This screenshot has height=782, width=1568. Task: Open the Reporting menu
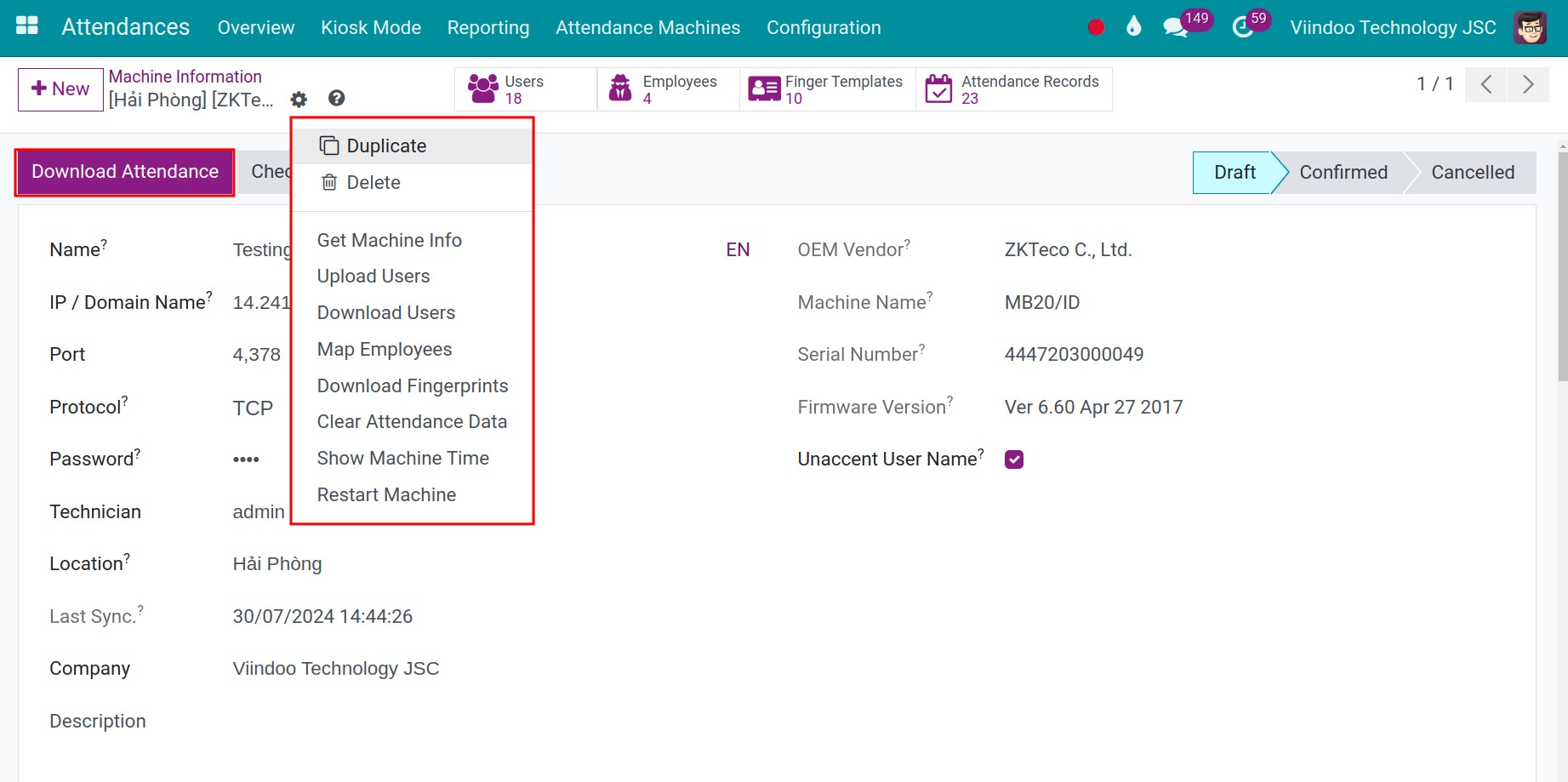488,27
